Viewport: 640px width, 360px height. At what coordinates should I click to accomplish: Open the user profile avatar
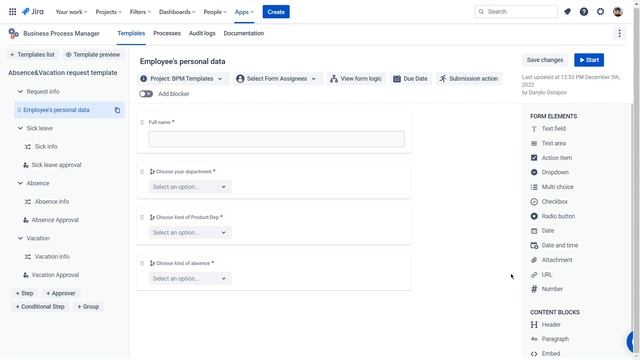(618, 12)
